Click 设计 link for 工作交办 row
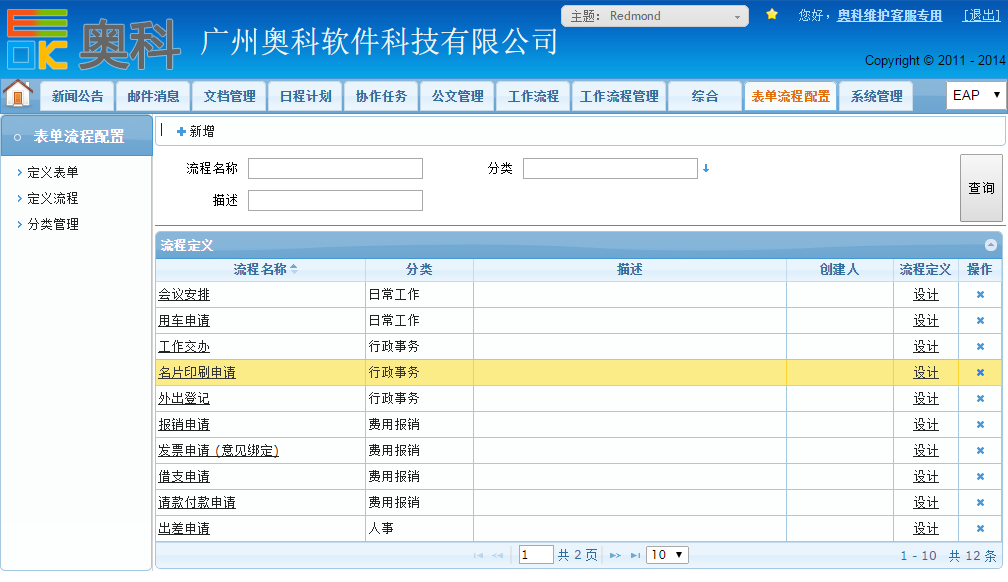 coord(925,347)
